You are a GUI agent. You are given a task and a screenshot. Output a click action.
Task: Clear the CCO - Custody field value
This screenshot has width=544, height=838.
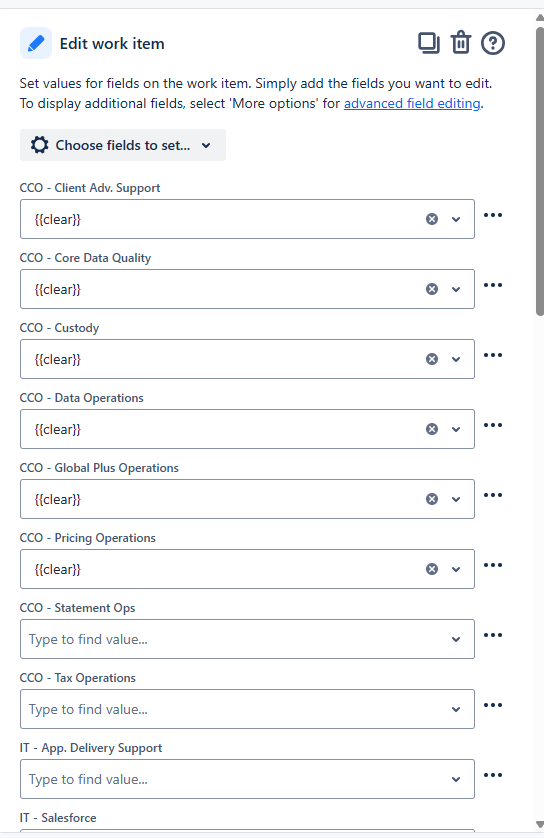[432, 359]
